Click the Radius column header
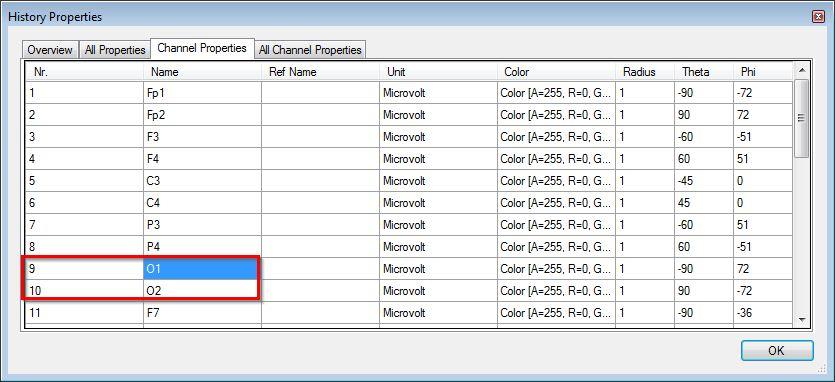 [645, 71]
